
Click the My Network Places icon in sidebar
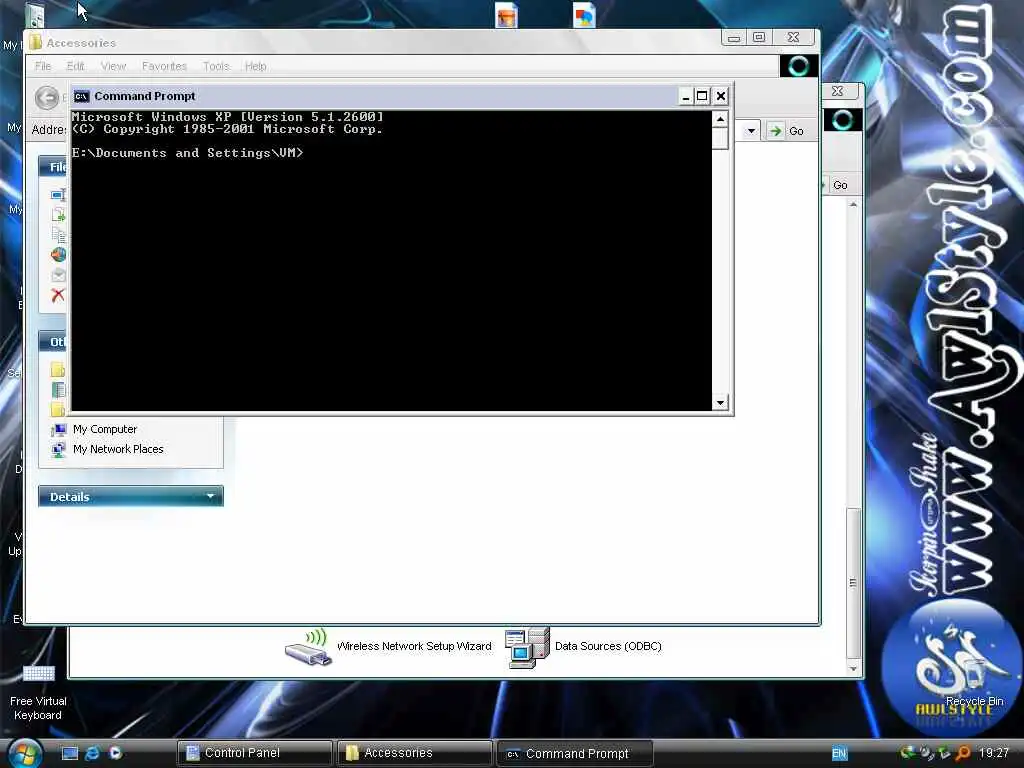coord(58,450)
